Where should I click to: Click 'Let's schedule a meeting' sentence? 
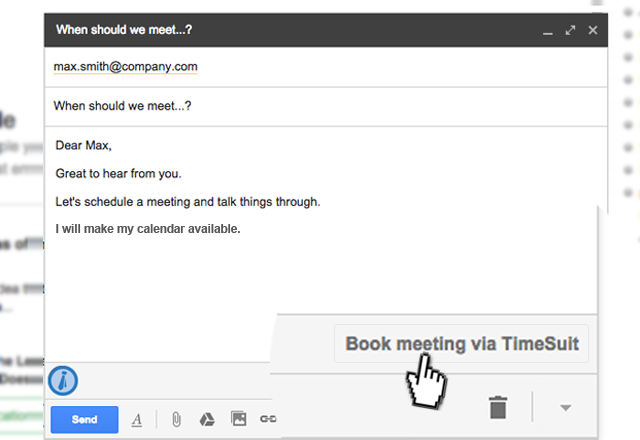[x=188, y=202]
